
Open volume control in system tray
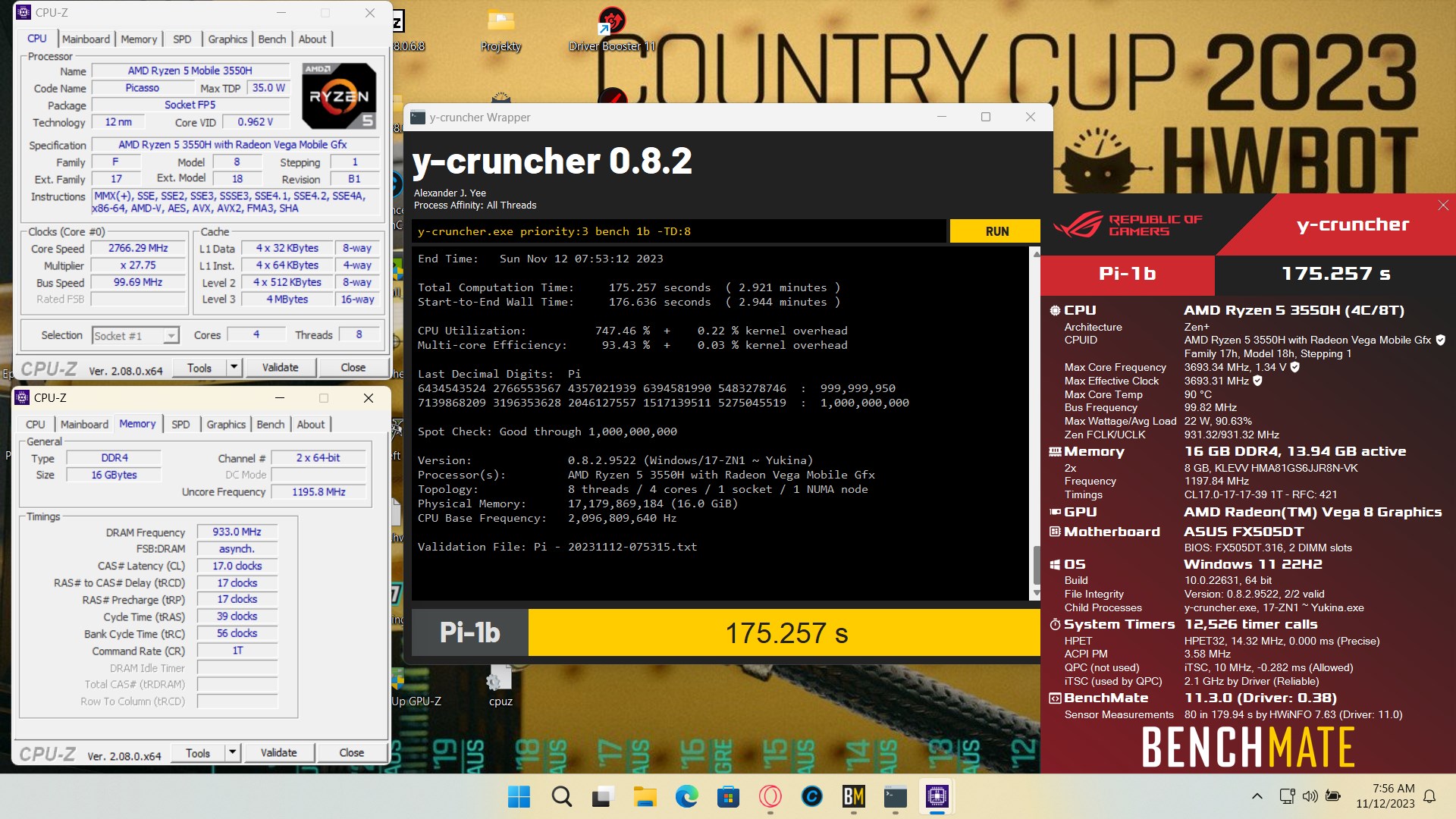tap(1310, 796)
